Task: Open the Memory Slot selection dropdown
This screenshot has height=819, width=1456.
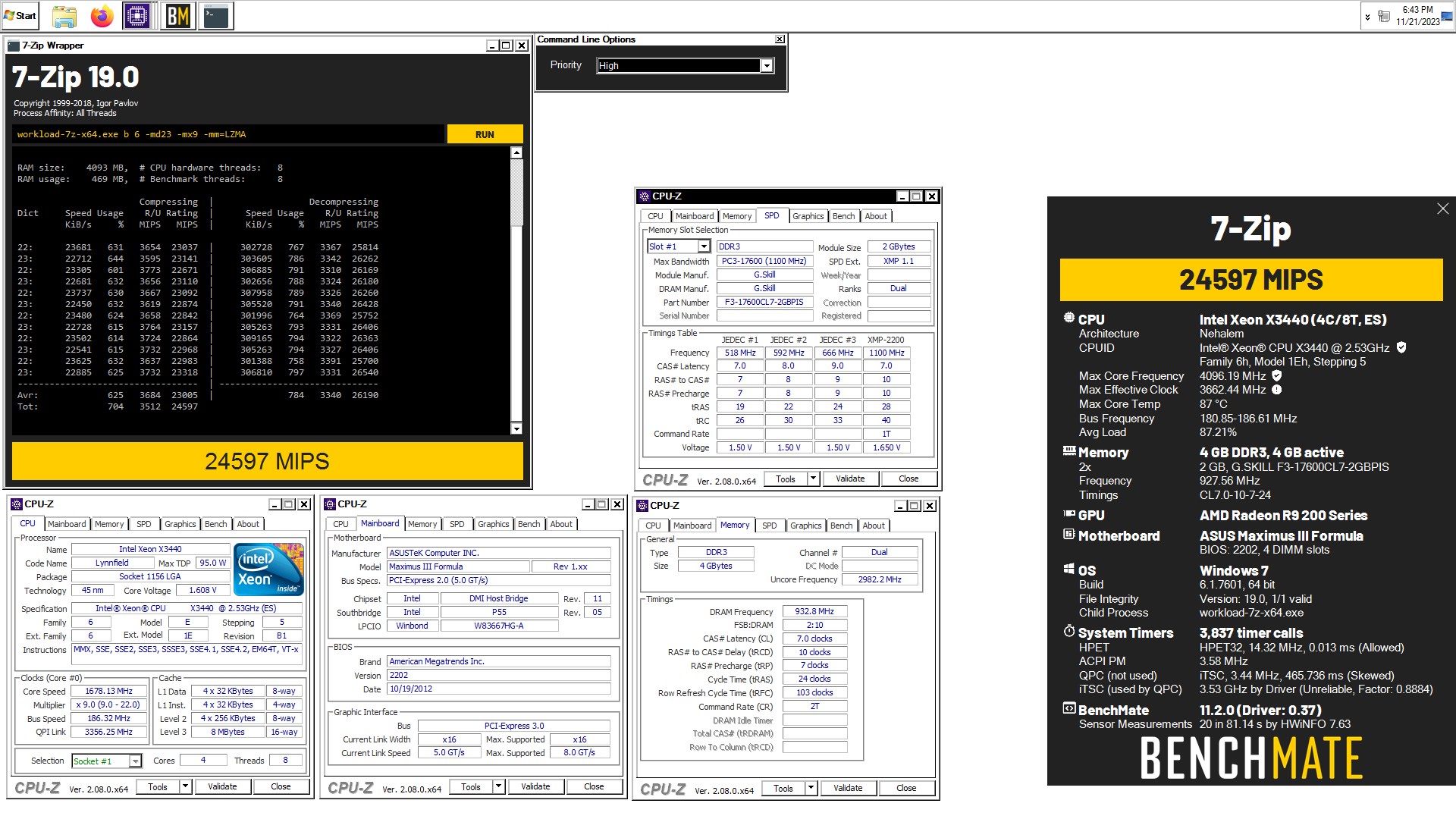Action: pos(704,246)
